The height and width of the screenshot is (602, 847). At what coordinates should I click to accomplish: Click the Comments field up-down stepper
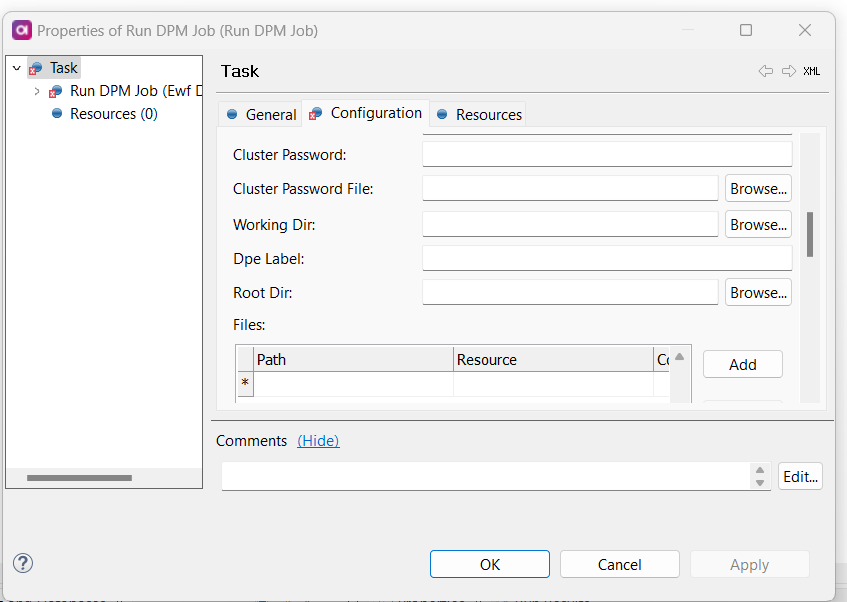click(x=760, y=476)
